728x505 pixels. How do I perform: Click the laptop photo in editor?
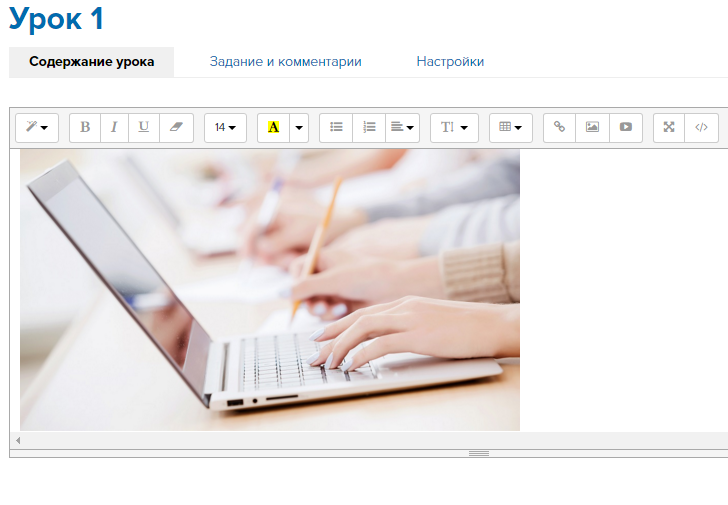click(270, 290)
